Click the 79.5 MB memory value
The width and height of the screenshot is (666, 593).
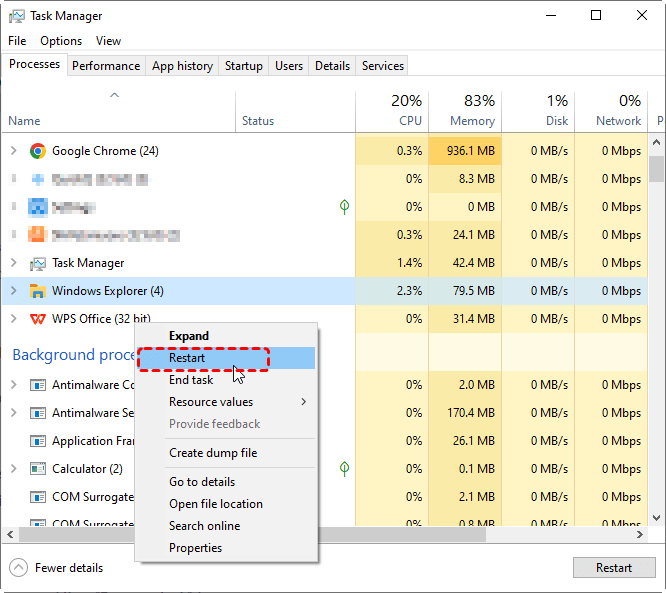pyautogui.click(x=474, y=291)
